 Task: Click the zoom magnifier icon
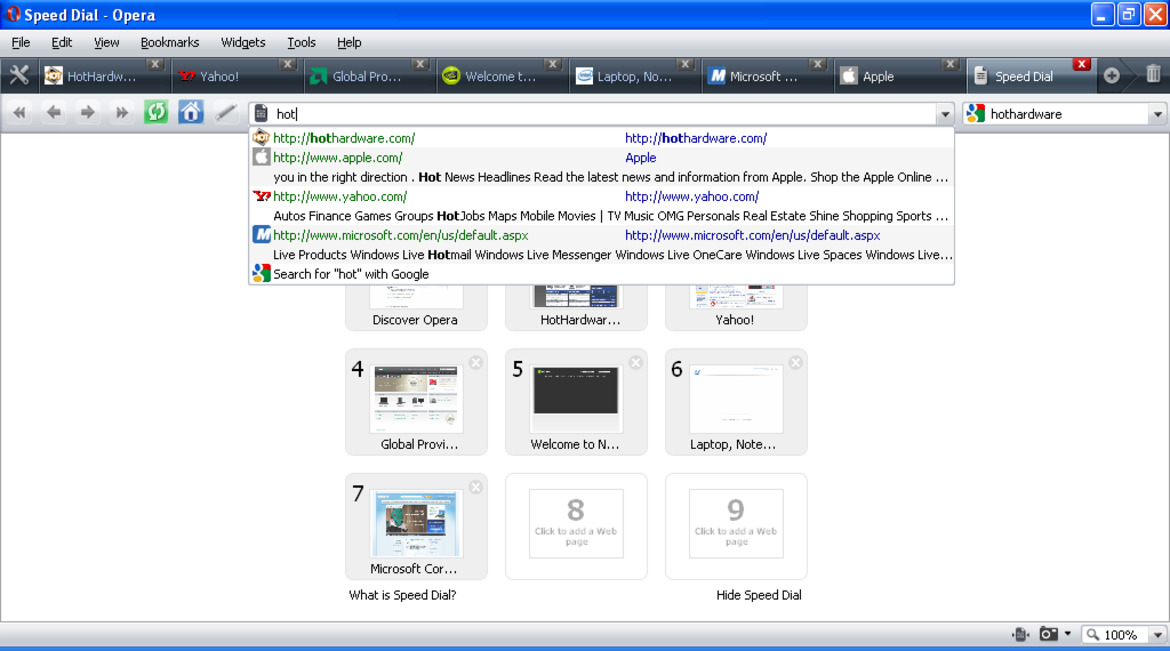click(1092, 635)
